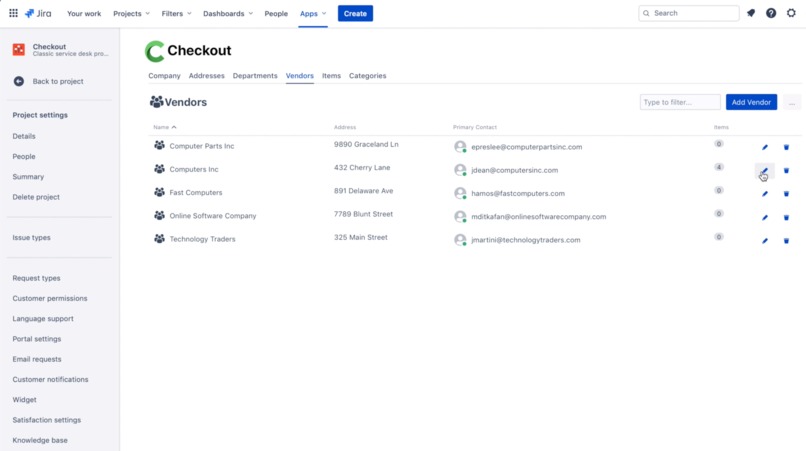Screen dimensions: 806x451
Task: Edit the Technology Traders vendor
Action: tap(765, 241)
